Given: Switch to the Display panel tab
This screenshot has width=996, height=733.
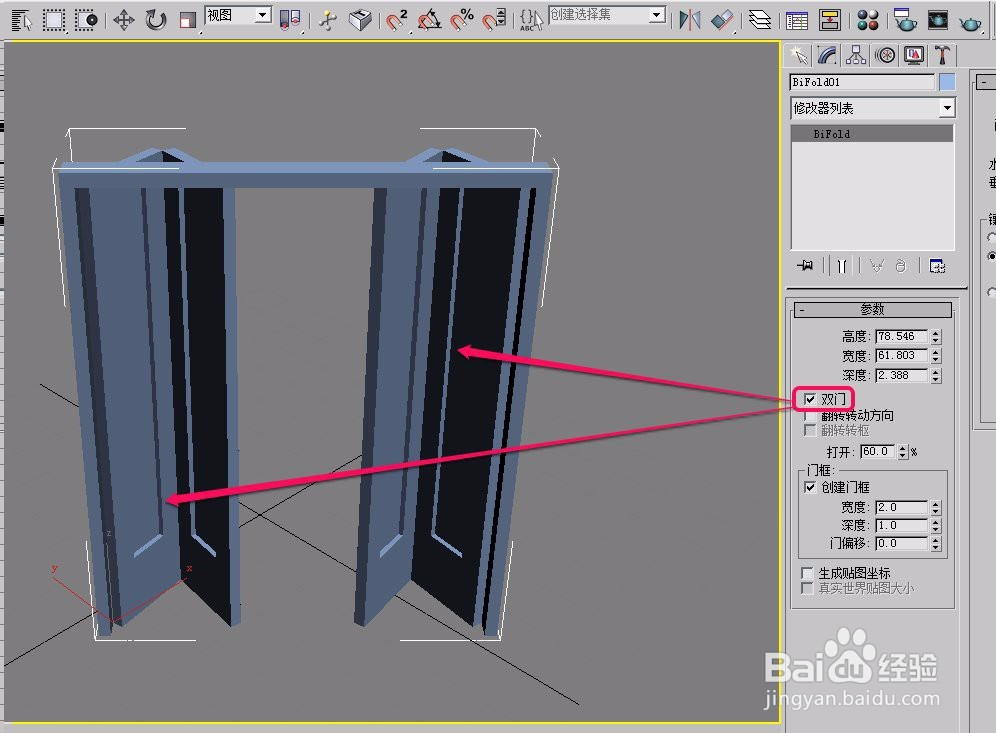Looking at the screenshot, I should 914,56.
